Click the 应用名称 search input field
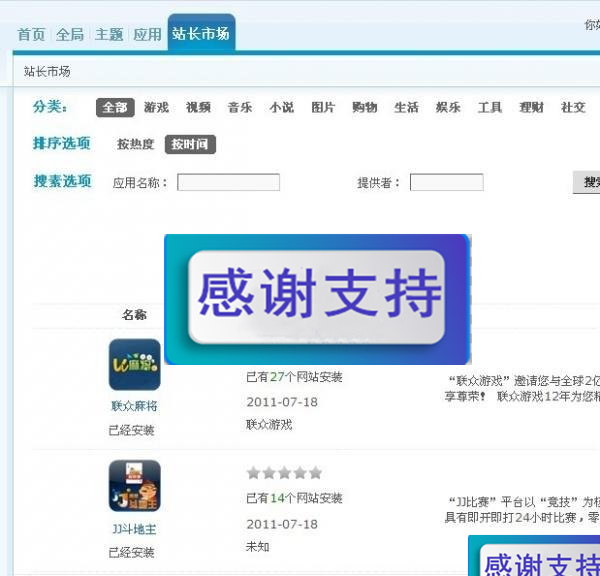600x576 pixels. click(228, 182)
